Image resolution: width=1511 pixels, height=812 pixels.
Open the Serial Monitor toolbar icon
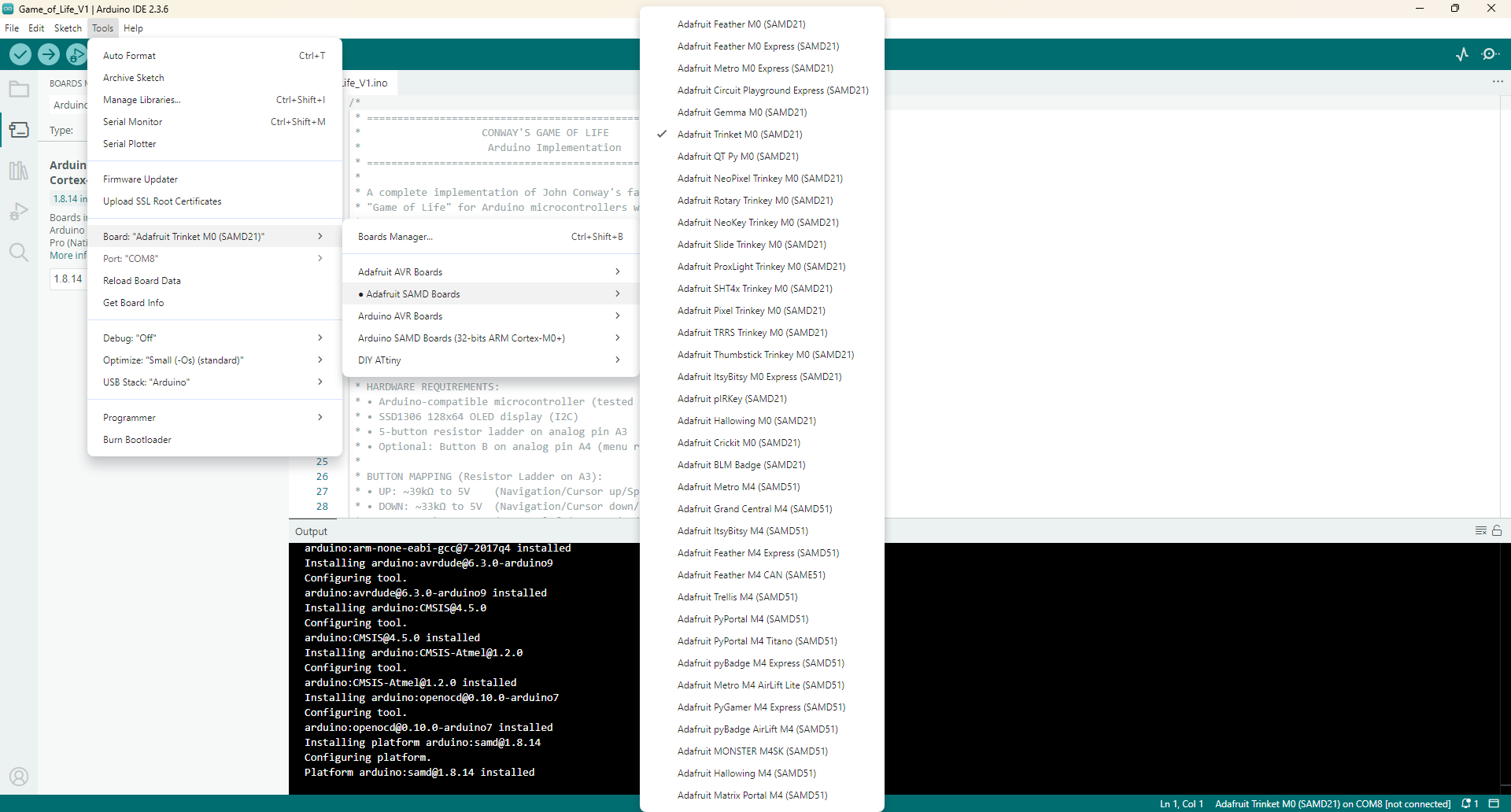(x=1491, y=54)
